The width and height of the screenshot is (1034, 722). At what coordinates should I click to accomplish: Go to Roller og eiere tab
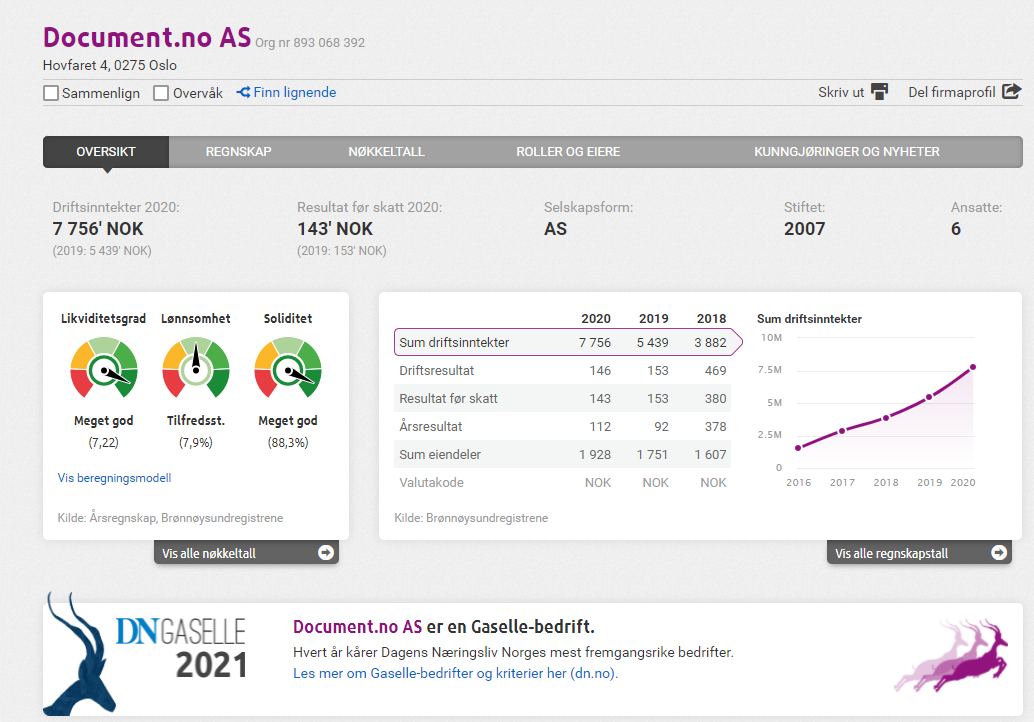[568, 152]
